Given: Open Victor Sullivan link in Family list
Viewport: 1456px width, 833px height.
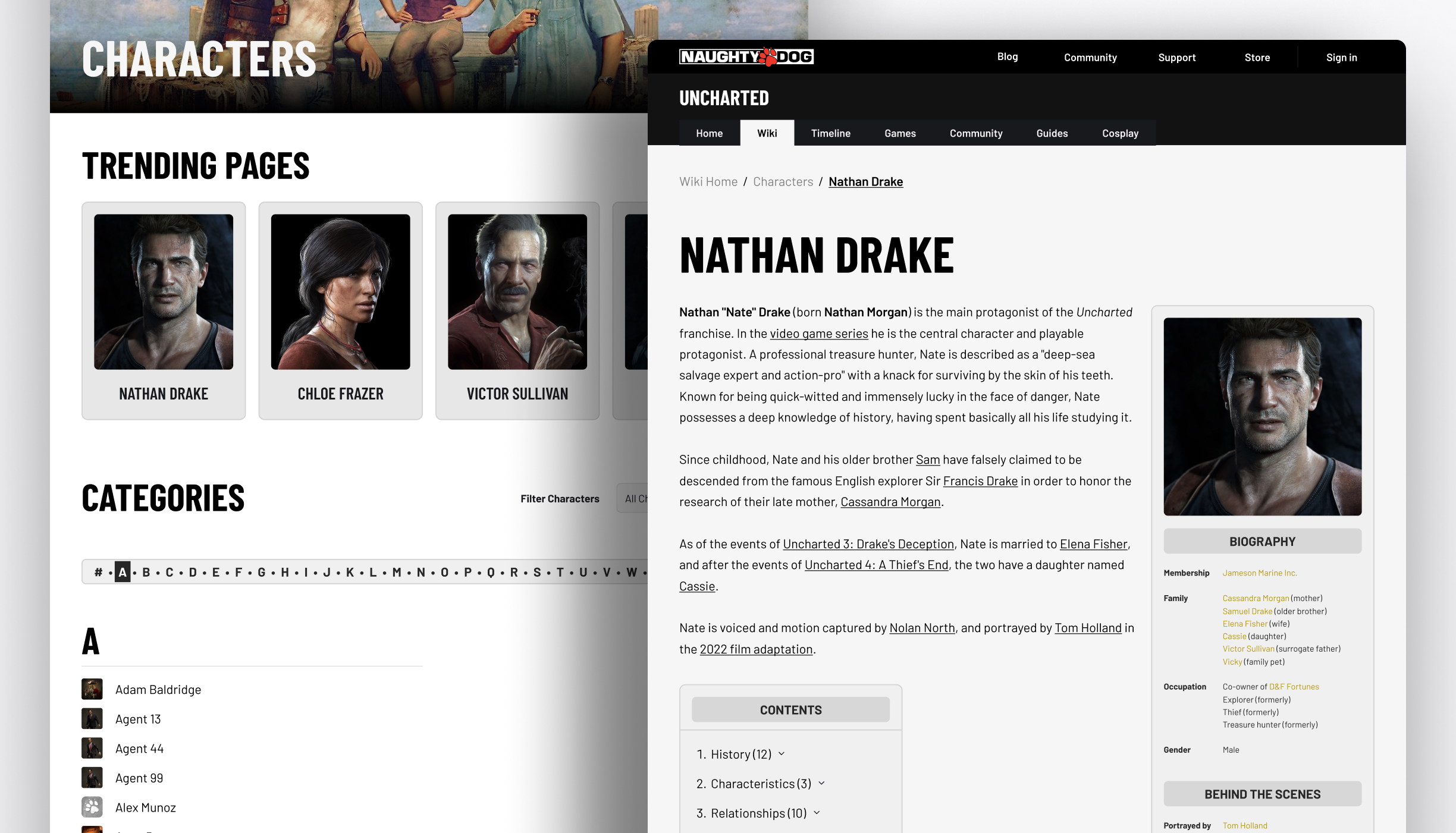Looking at the screenshot, I should (x=1248, y=649).
